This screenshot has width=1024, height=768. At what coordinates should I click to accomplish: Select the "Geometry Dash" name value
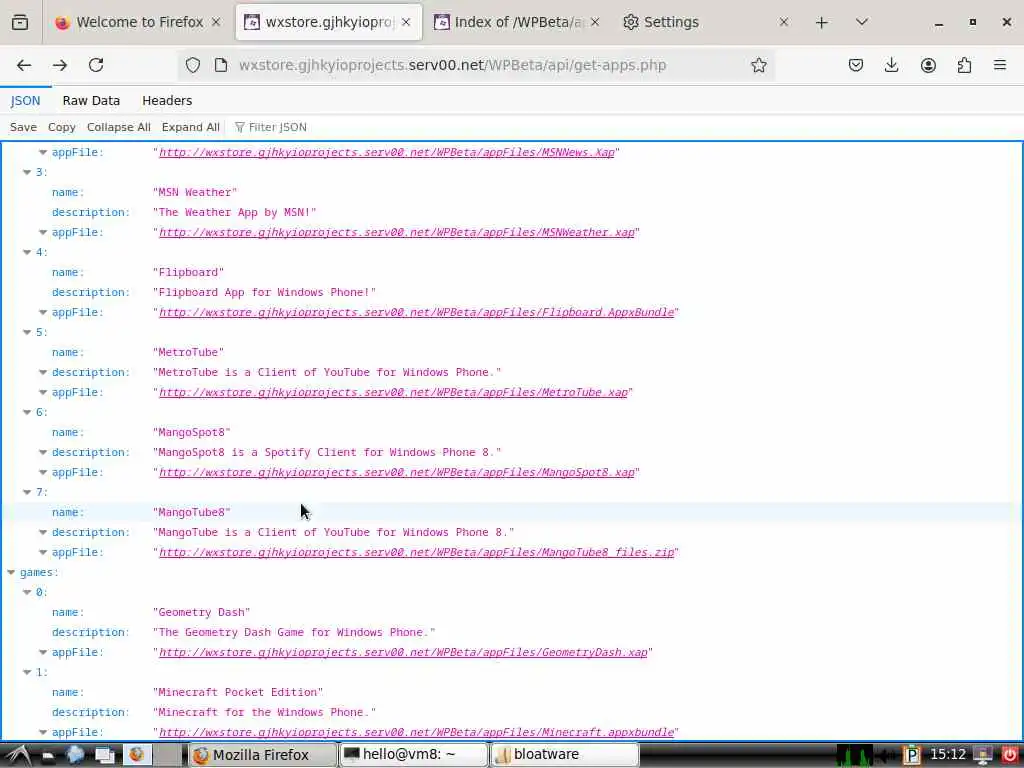pyautogui.click(x=201, y=612)
